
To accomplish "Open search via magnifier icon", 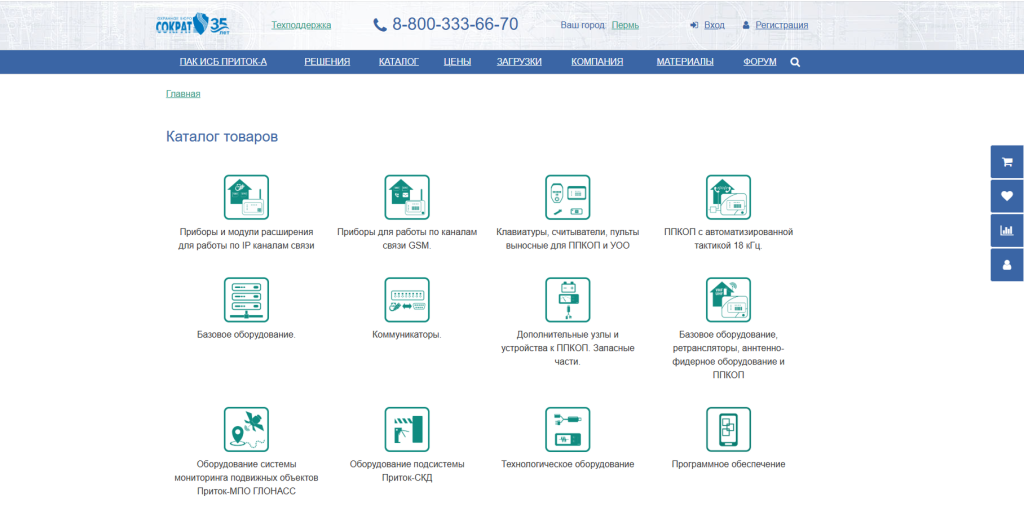I will point(795,62).
